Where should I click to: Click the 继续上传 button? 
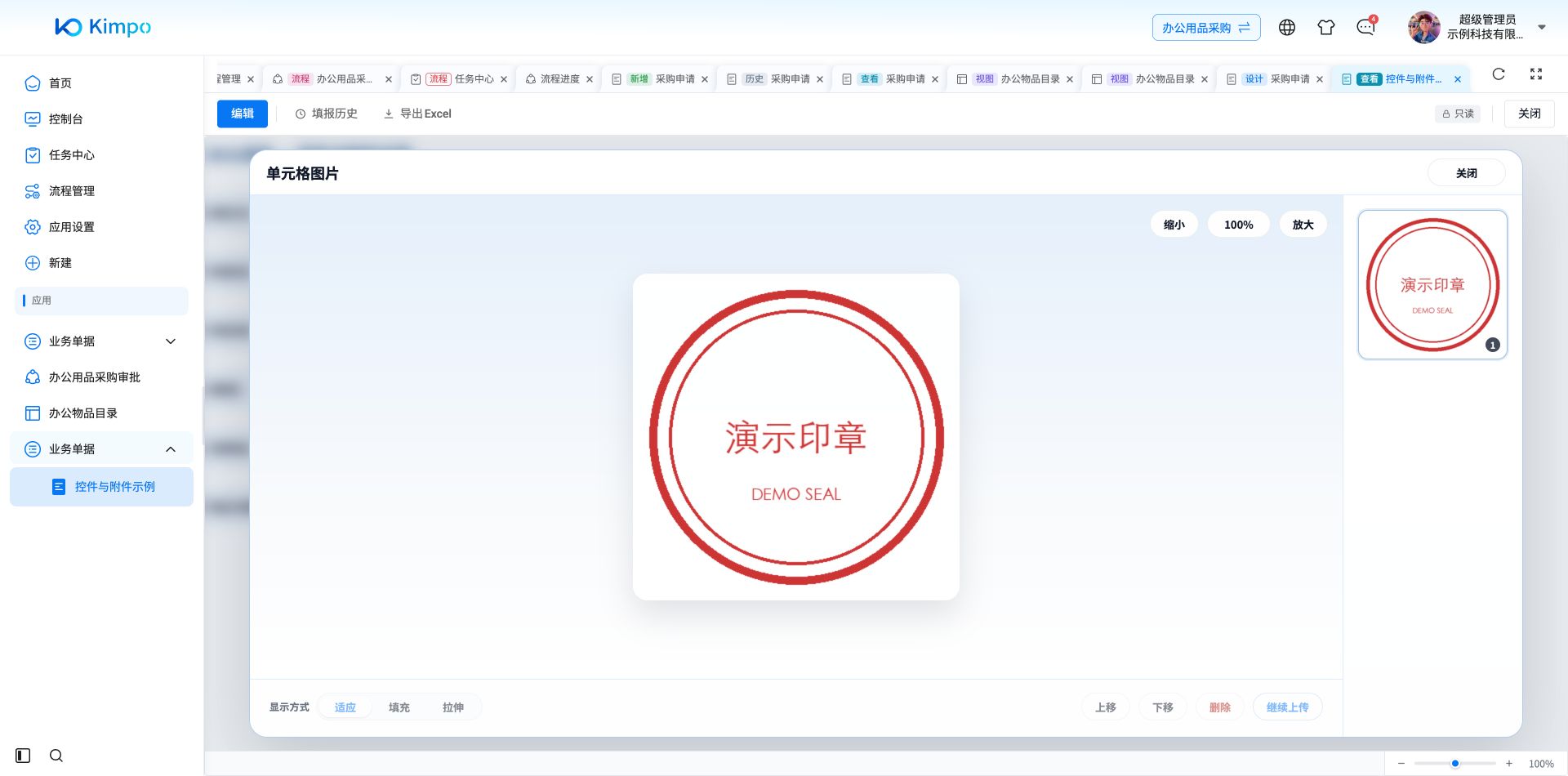1288,707
